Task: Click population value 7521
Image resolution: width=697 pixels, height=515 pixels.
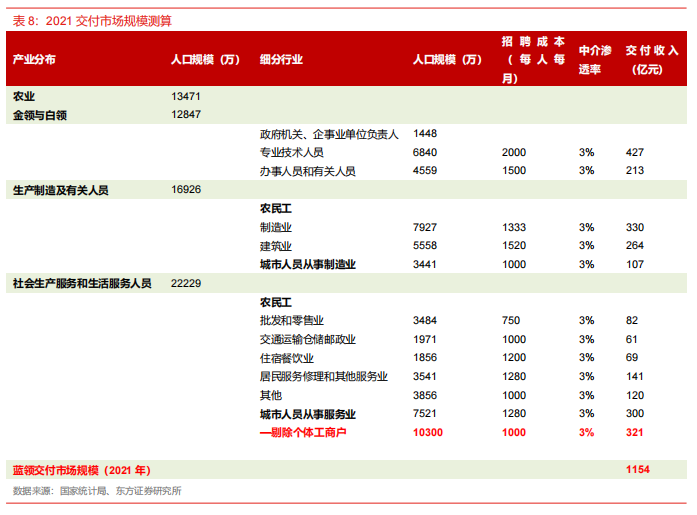Action: click(x=425, y=414)
